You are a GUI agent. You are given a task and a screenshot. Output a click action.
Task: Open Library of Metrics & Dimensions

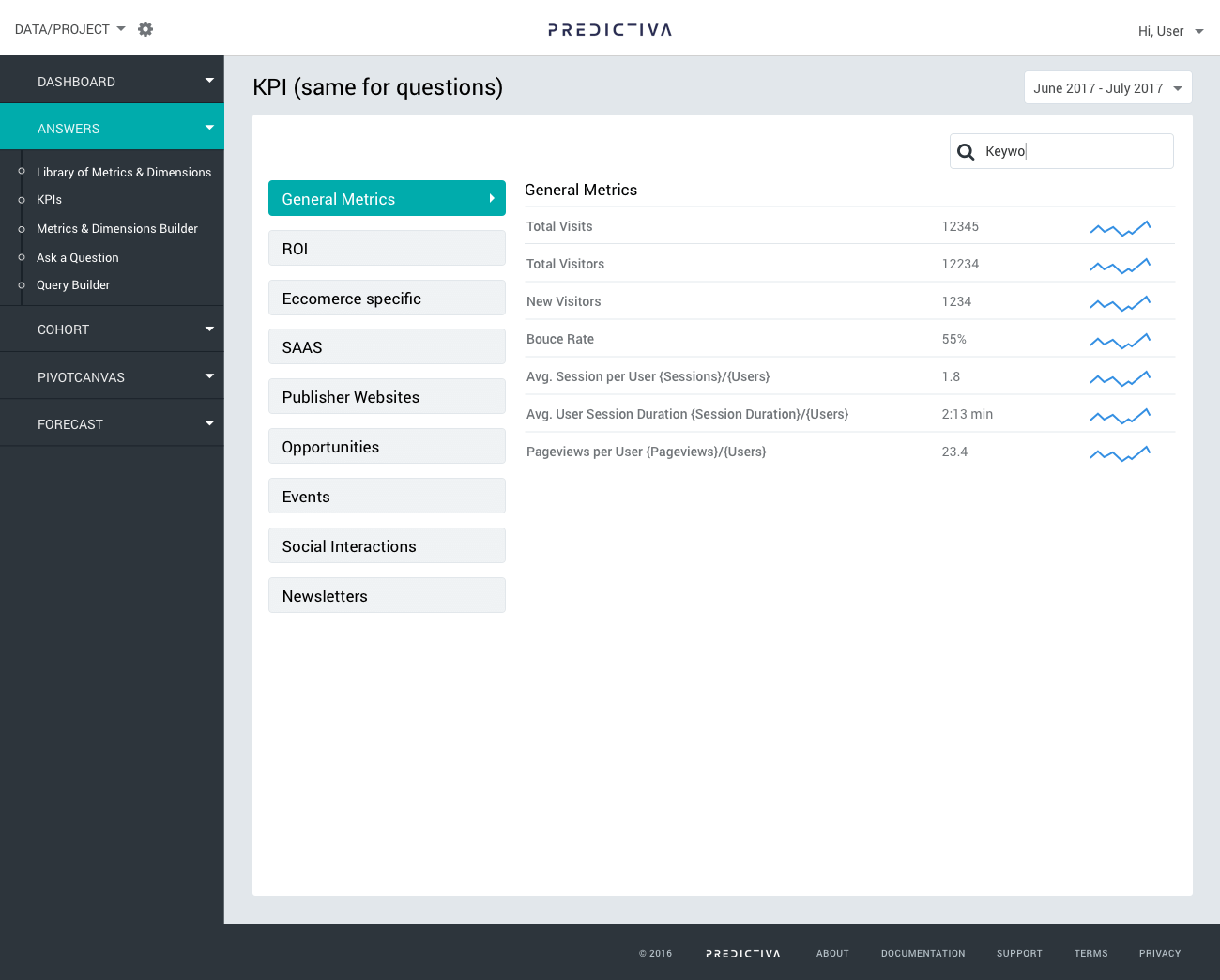click(x=124, y=173)
